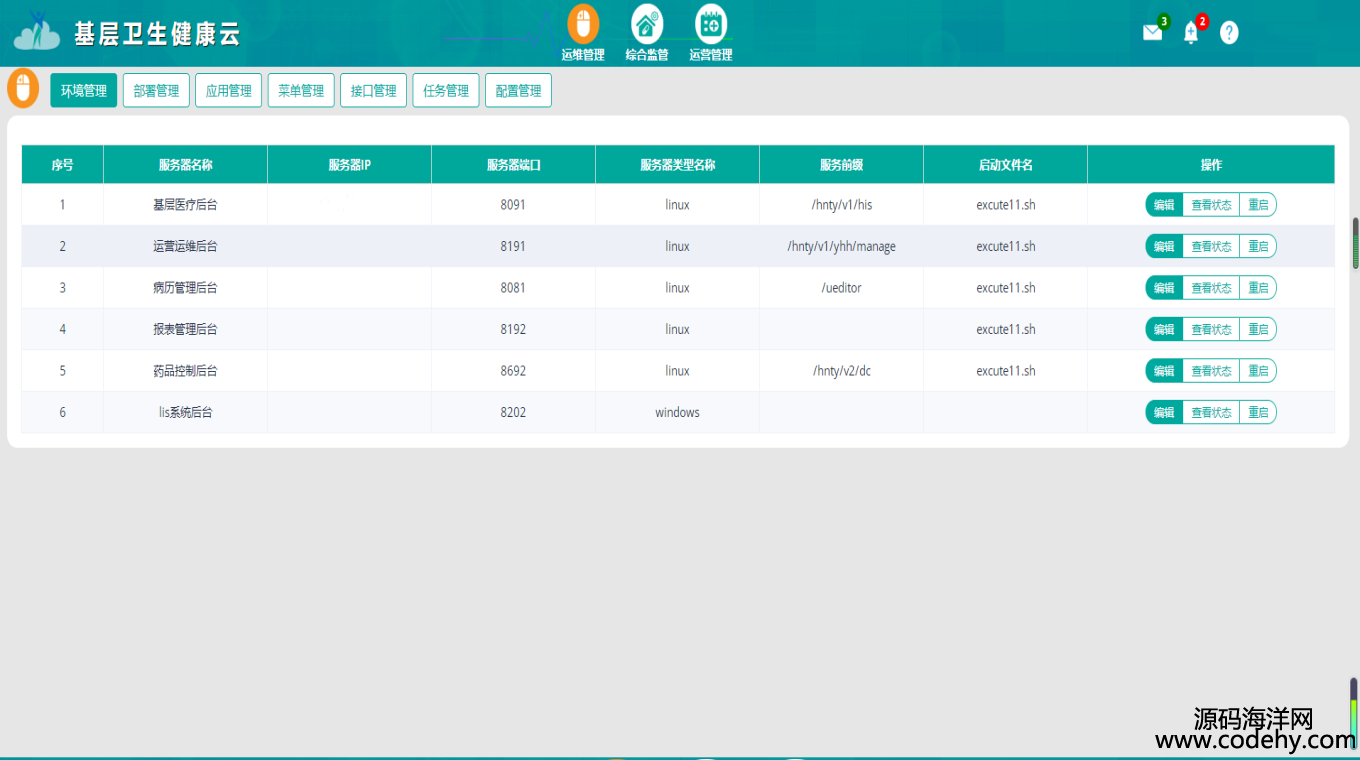Screen dimensions: 1360x760
Task: Click 查看状态 for 基层医疗后台 row
Action: [1211, 205]
